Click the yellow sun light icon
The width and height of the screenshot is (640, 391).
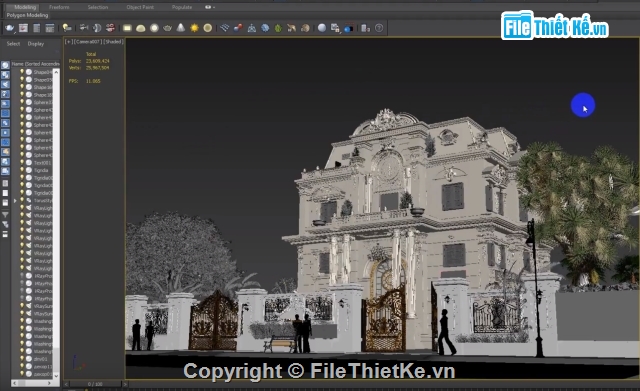(x=194, y=28)
